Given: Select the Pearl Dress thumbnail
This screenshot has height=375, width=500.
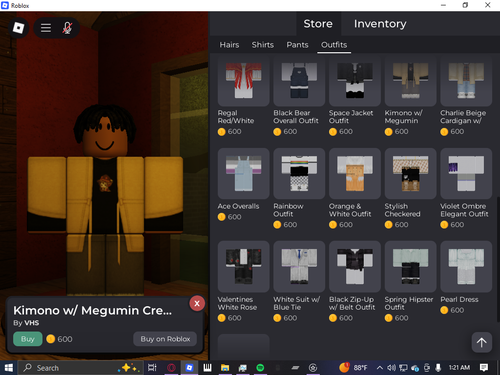Looking at the screenshot, I should pos(466,267).
